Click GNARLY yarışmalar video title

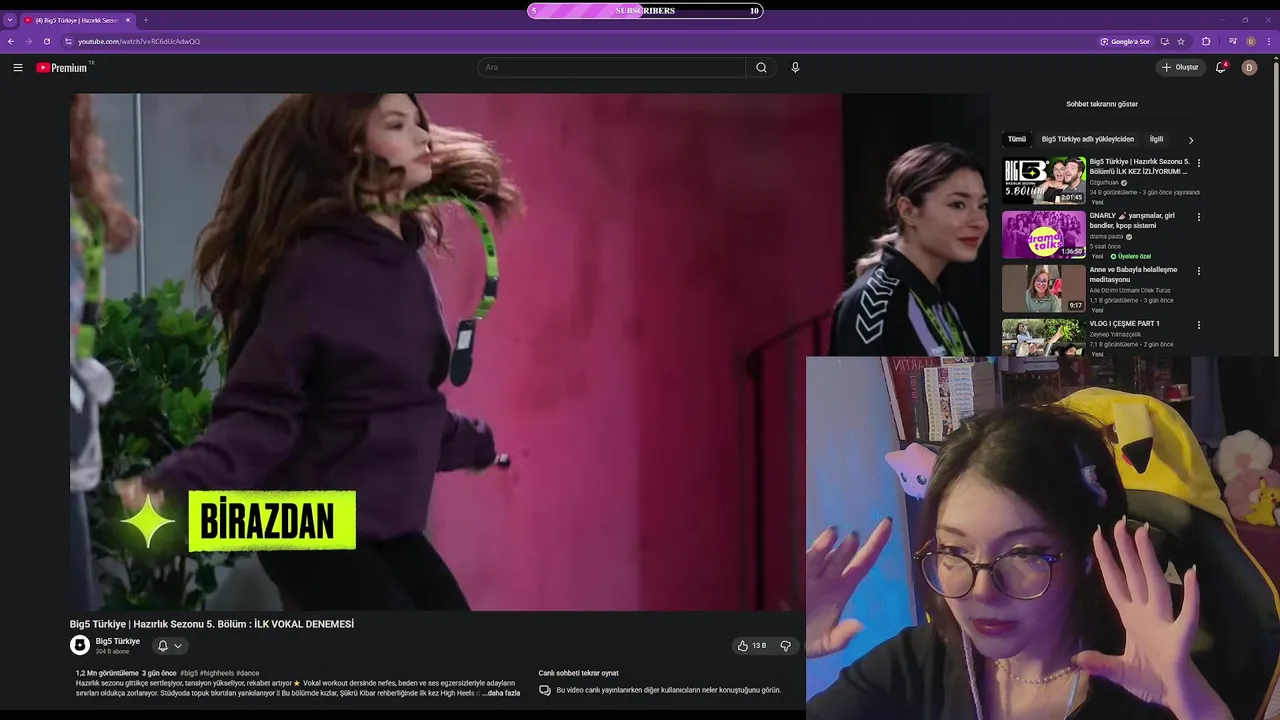click(1132, 220)
